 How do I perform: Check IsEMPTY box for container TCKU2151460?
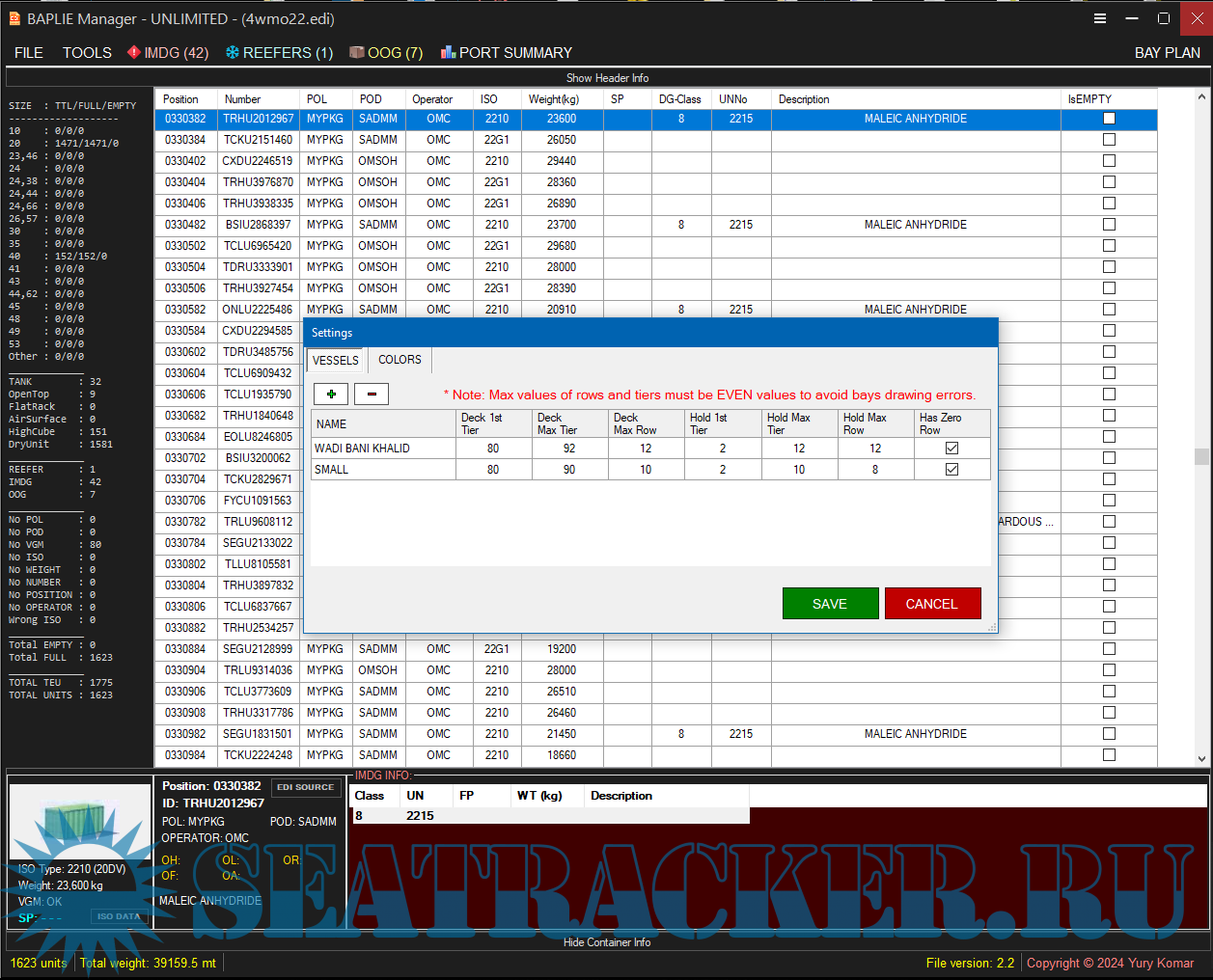[x=1109, y=140]
